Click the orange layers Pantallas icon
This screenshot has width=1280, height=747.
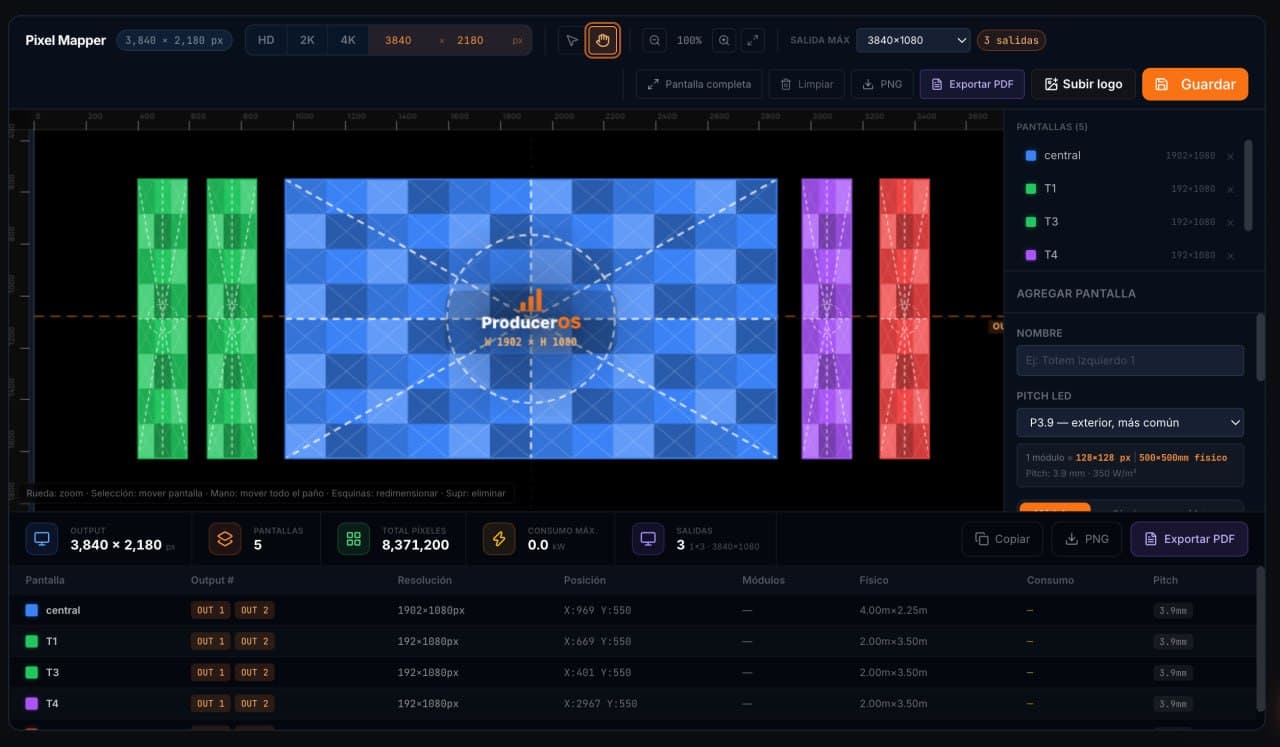[x=225, y=539]
